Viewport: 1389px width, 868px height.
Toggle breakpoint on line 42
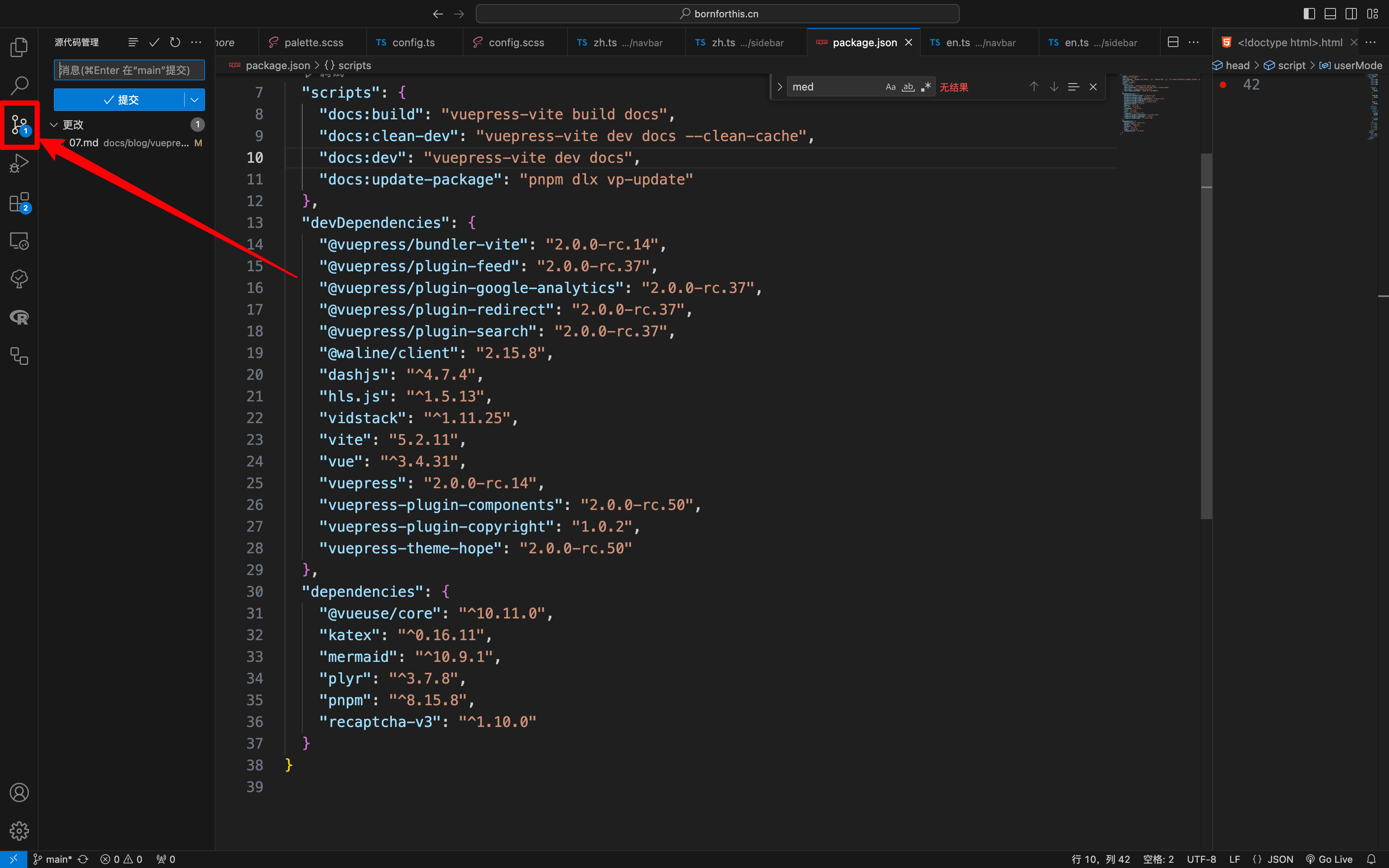1223,85
